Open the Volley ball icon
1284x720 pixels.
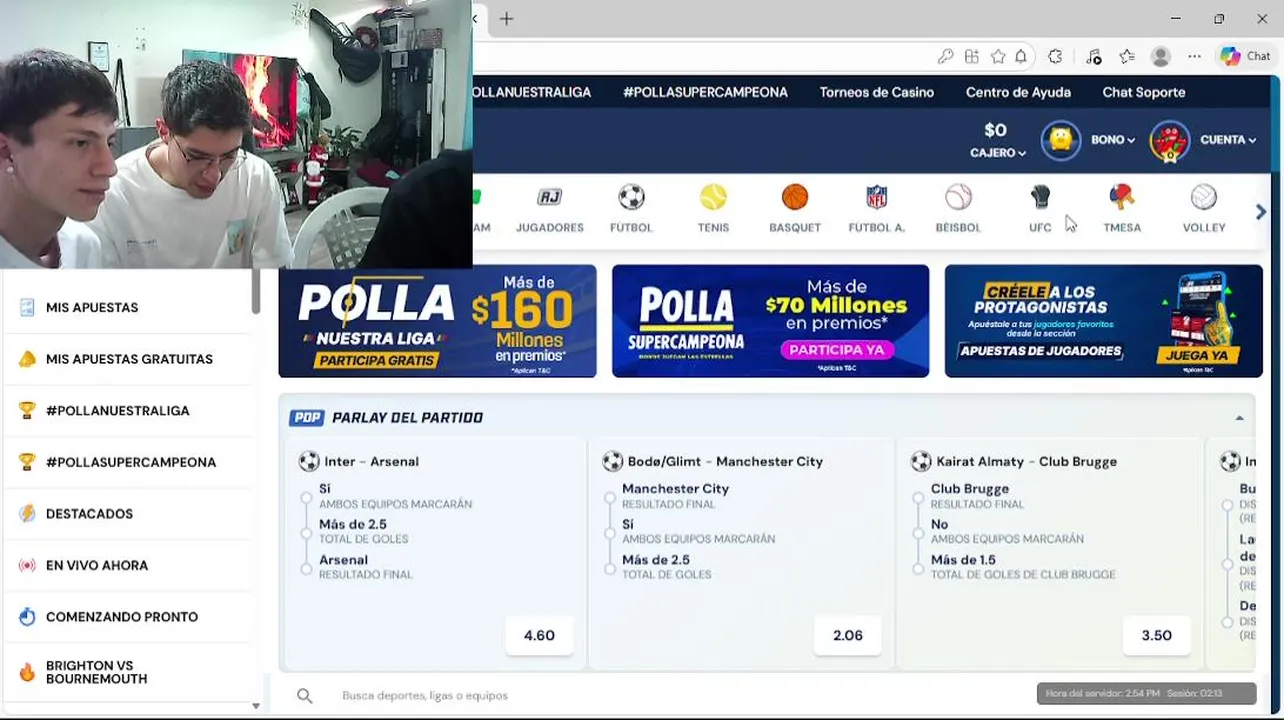[x=1204, y=197]
